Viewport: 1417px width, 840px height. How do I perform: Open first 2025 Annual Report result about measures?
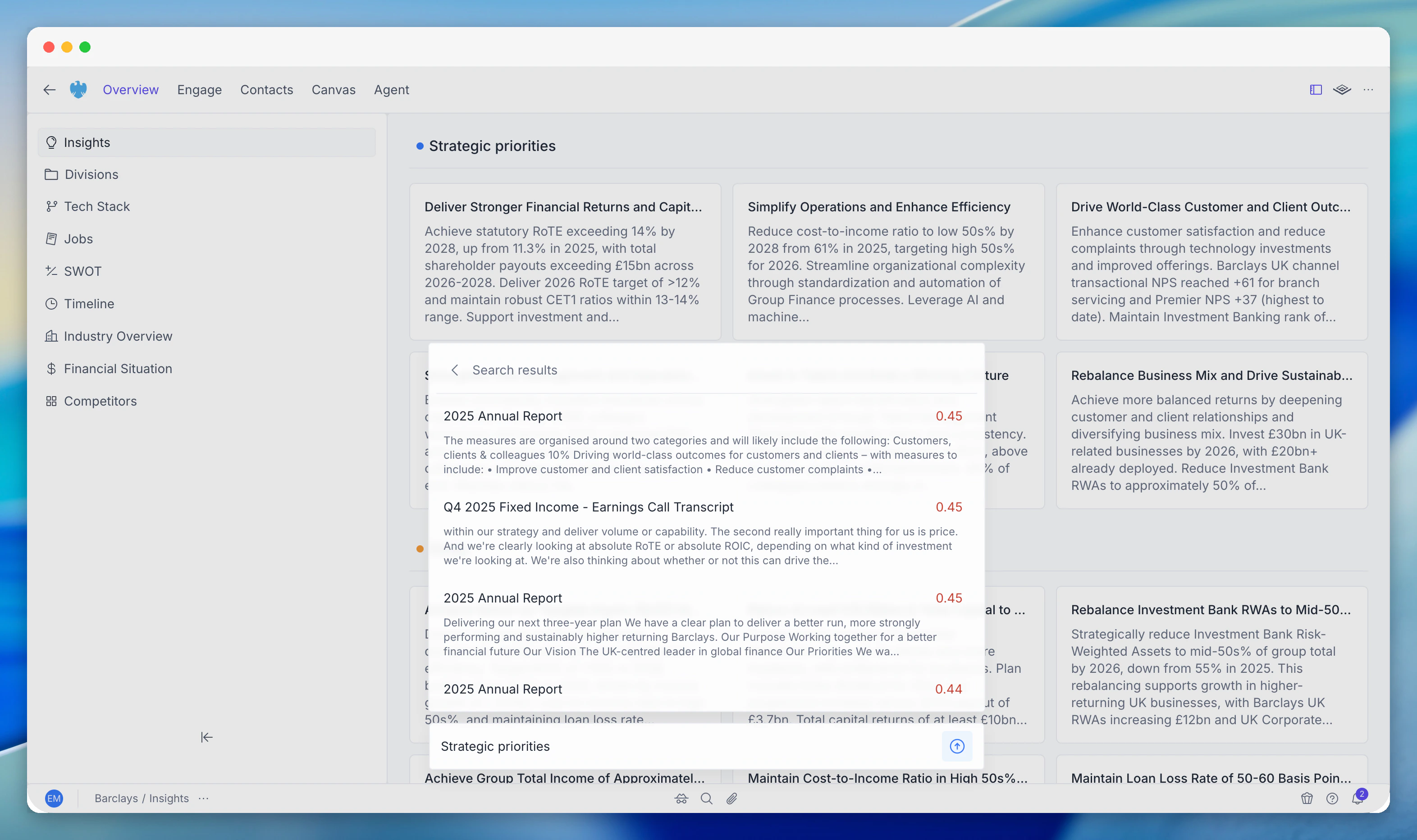pyautogui.click(x=703, y=442)
